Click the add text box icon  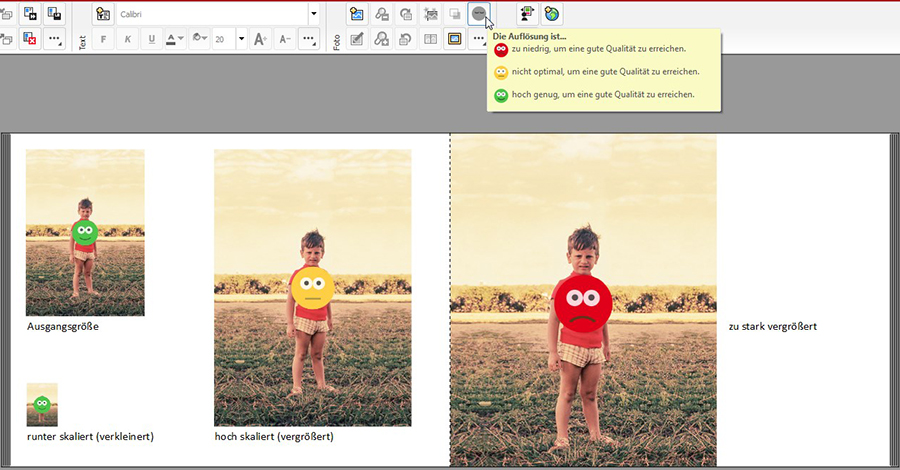tap(103, 14)
